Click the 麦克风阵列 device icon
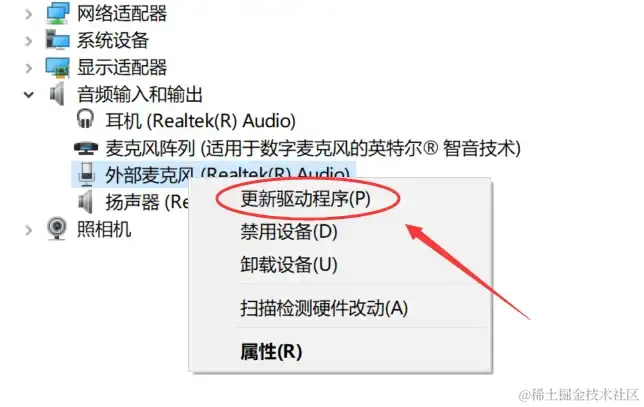Viewport: 644px width, 407px height. coord(86,148)
